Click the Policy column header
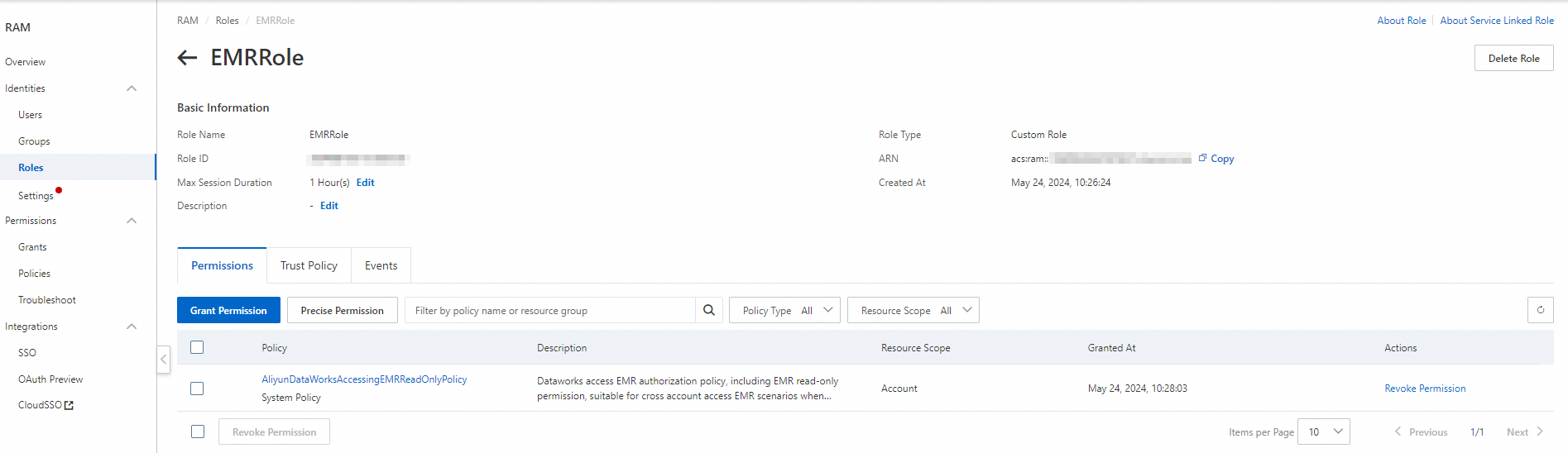 click(275, 348)
